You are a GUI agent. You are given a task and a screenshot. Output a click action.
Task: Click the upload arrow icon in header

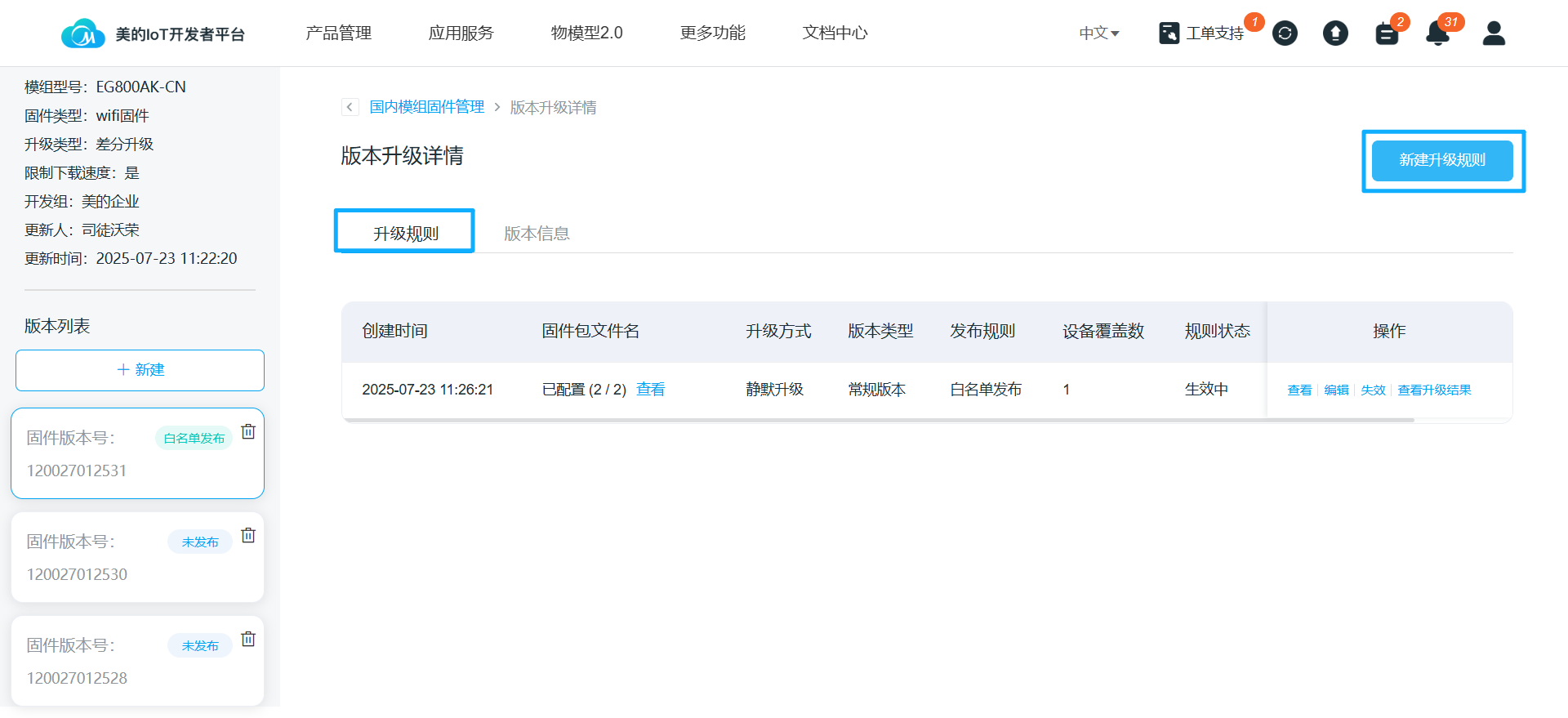click(1335, 33)
